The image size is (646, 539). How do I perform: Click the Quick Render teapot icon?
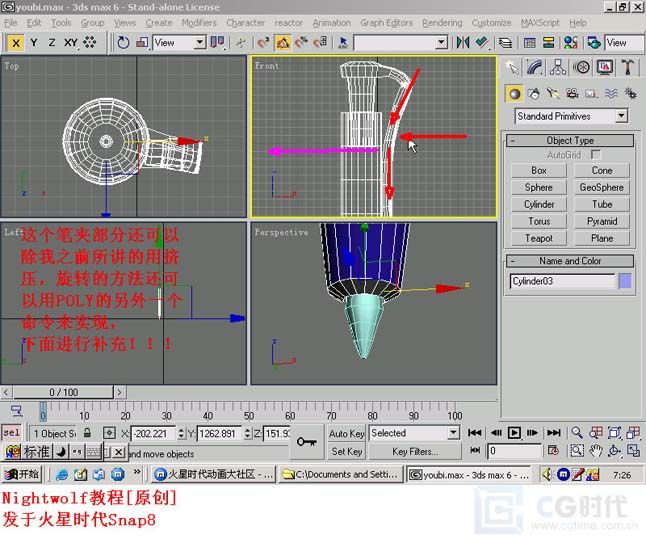pos(593,43)
